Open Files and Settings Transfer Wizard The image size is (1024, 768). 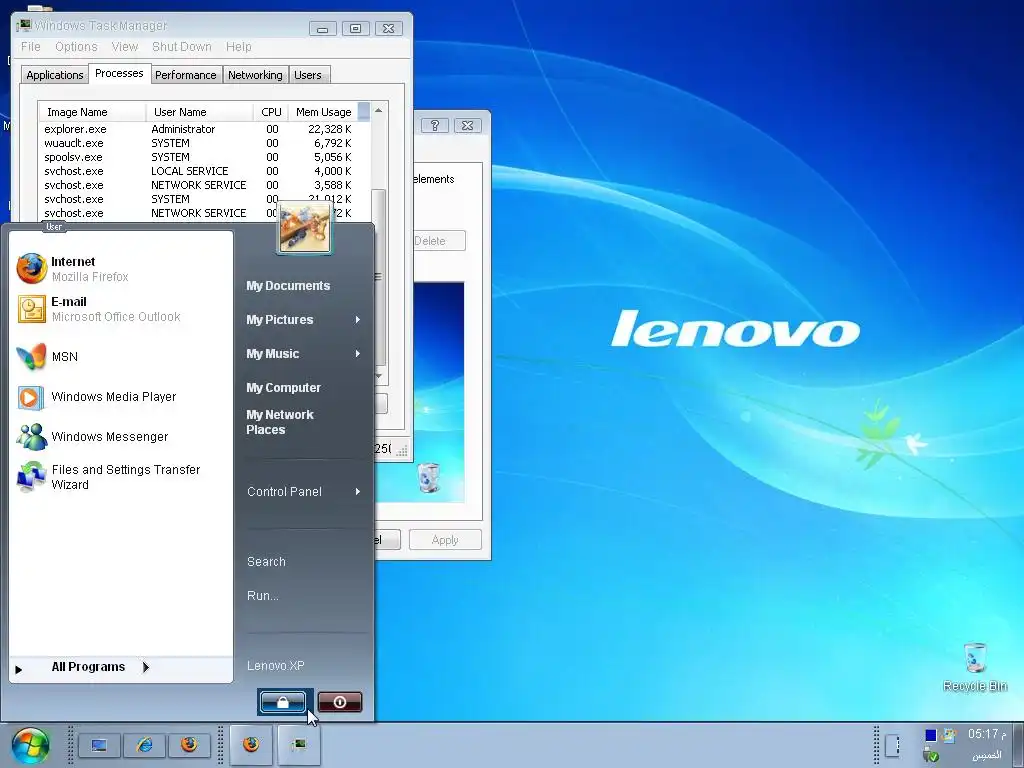pyautogui.click(x=108, y=477)
